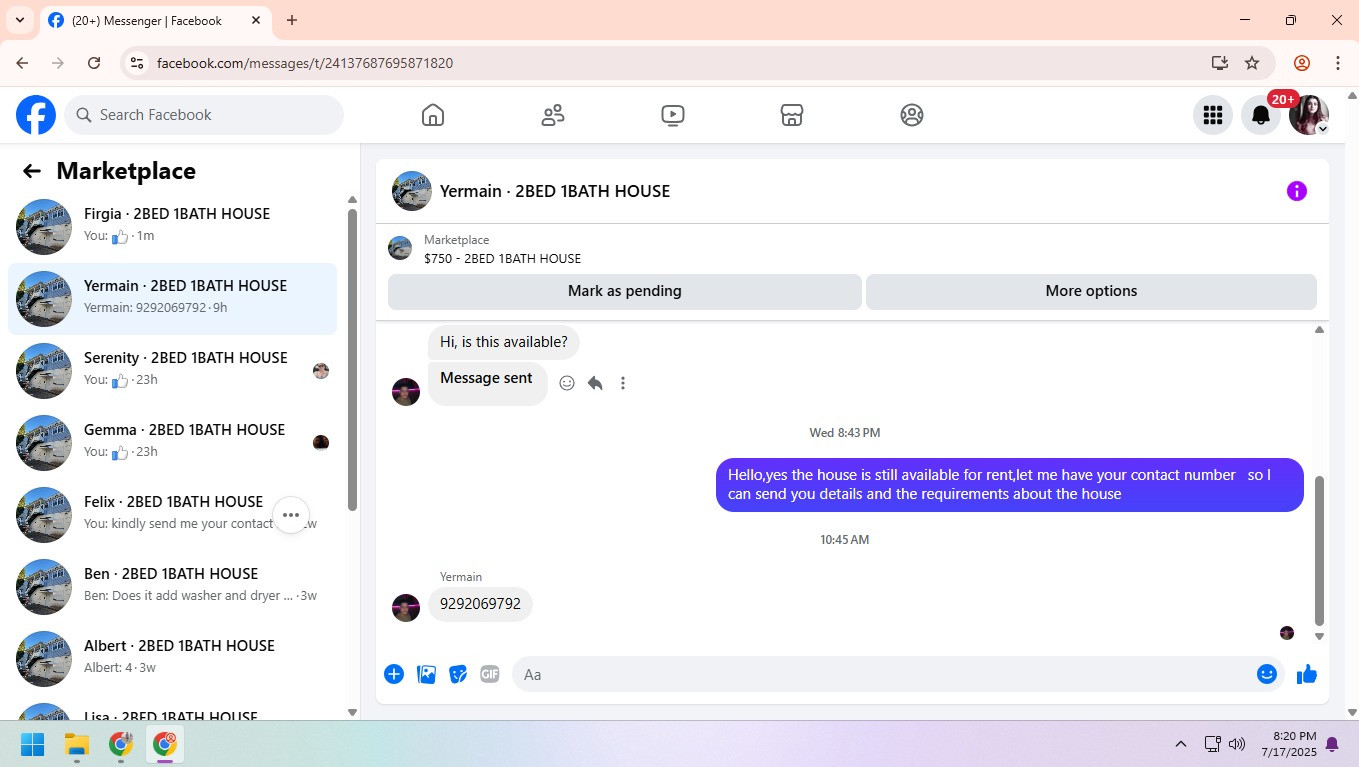Click the 'Hi, is this available?' message
This screenshot has width=1359, height=767.
click(504, 342)
